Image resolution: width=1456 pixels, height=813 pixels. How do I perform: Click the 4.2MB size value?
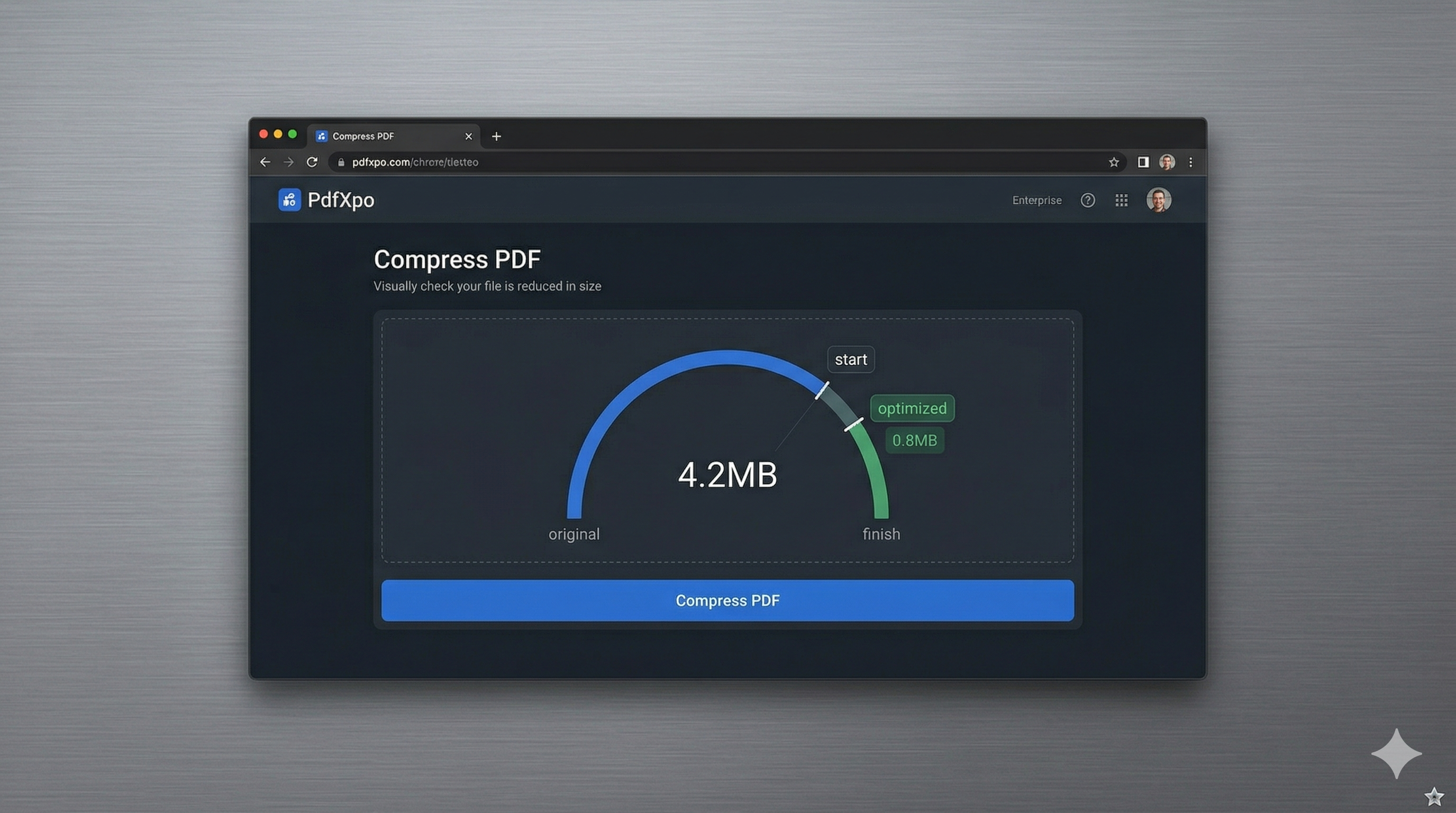[727, 475]
